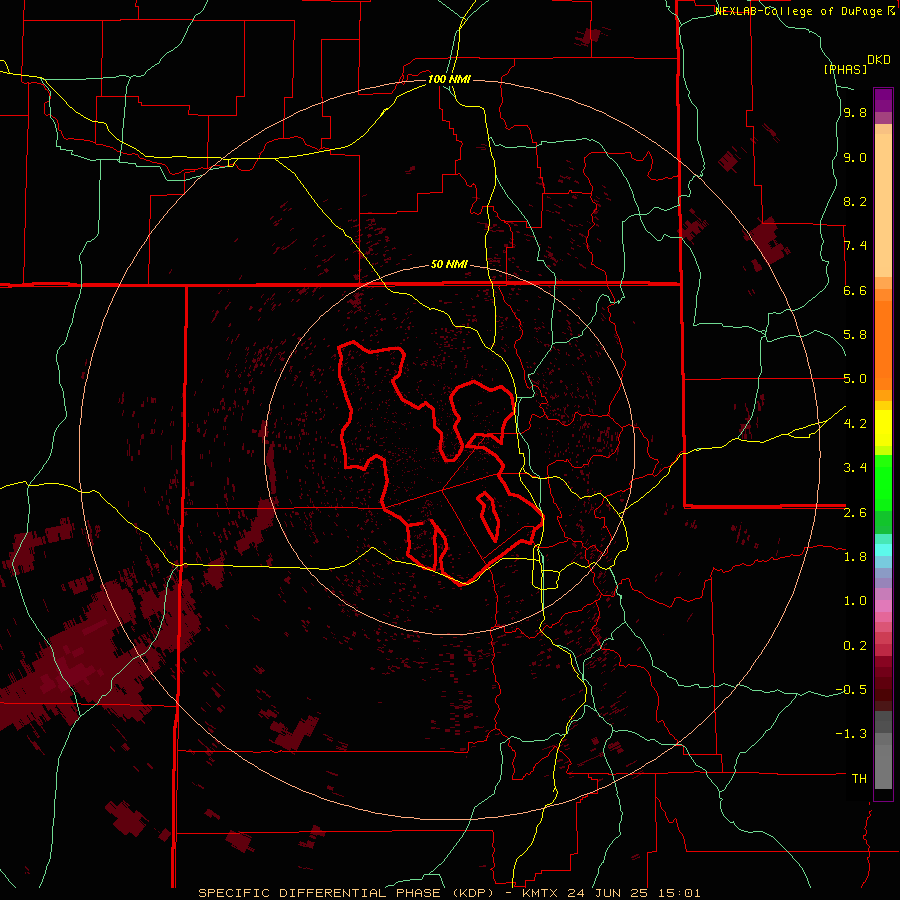Click the '50 NMI' range ring label
Screen dimensions: 900x900
click(449, 265)
